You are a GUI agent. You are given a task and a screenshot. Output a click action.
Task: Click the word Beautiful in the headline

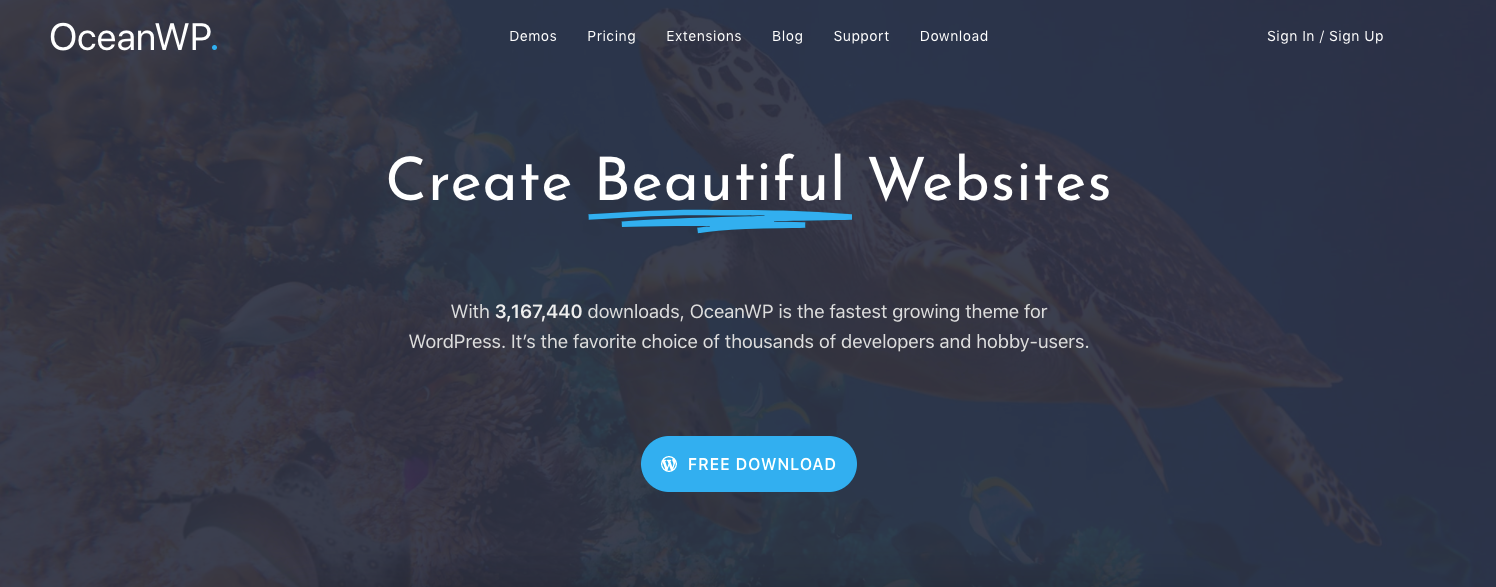coord(720,183)
